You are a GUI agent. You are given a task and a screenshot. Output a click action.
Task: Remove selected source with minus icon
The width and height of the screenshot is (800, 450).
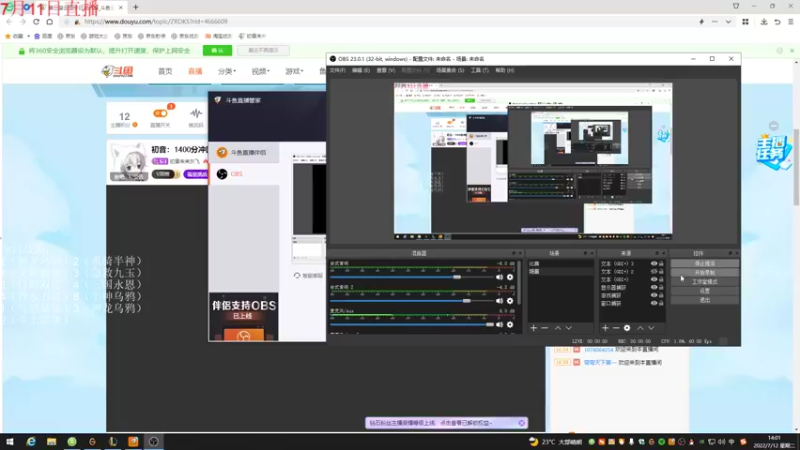[x=616, y=328]
